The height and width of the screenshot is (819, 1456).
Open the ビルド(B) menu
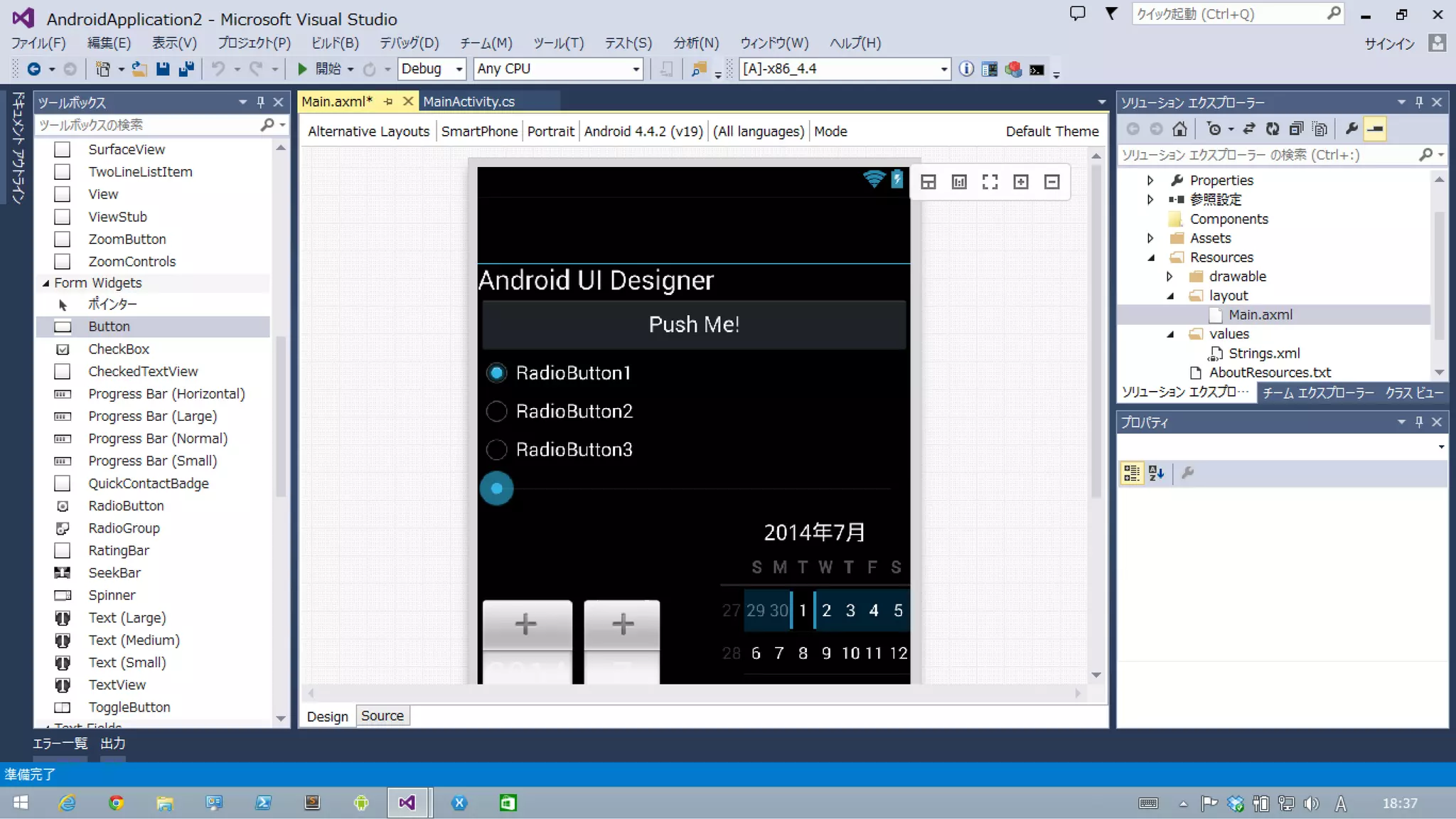[x=335, y=43]
